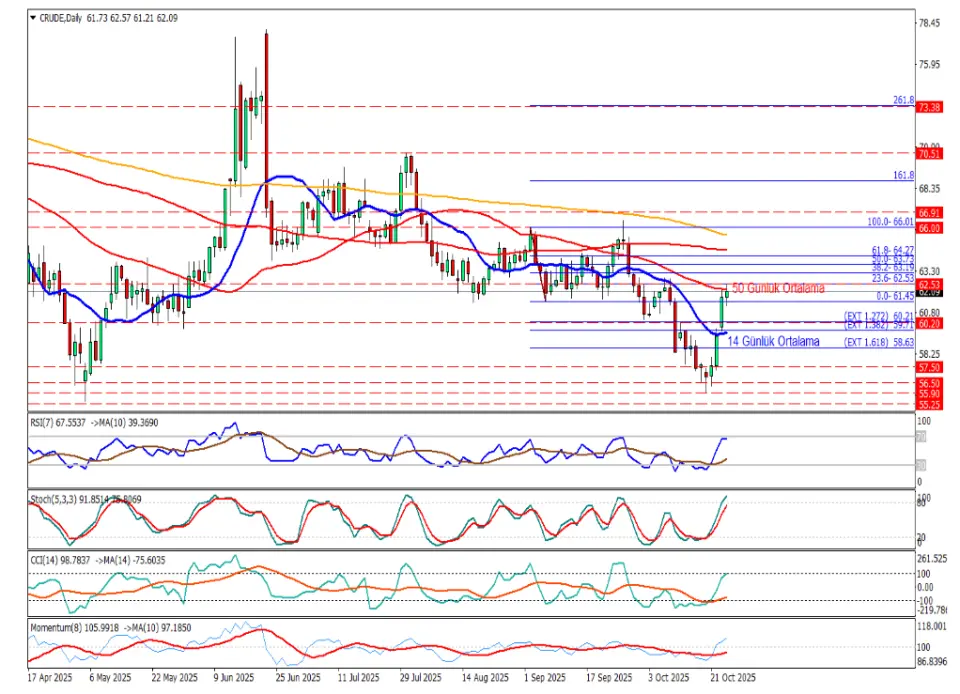The image size is (960, 694).
Task: Click the red 57.50 support level tag
Action: 929,368
